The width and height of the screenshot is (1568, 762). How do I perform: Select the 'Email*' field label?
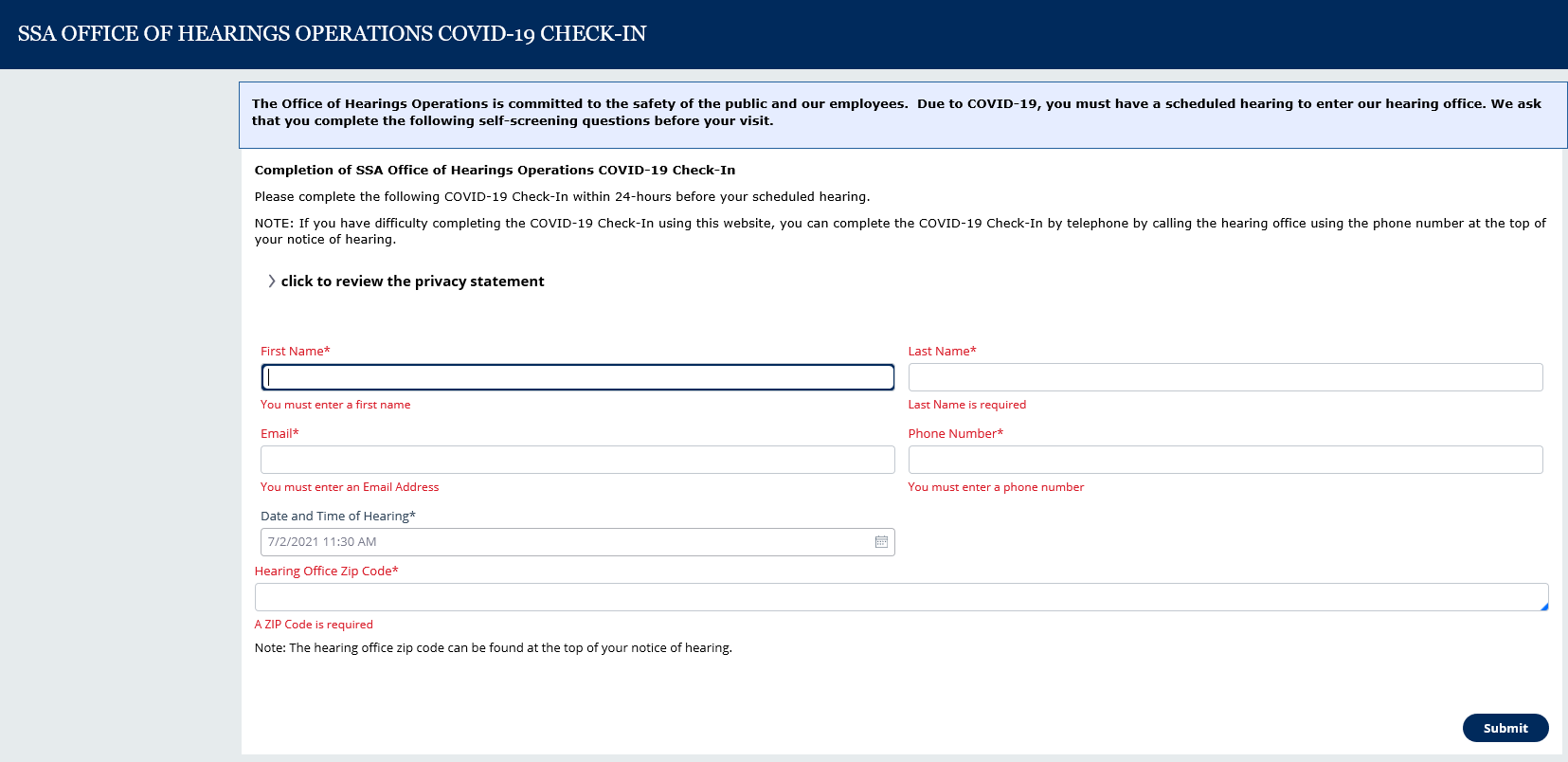(x=279, y=434)
